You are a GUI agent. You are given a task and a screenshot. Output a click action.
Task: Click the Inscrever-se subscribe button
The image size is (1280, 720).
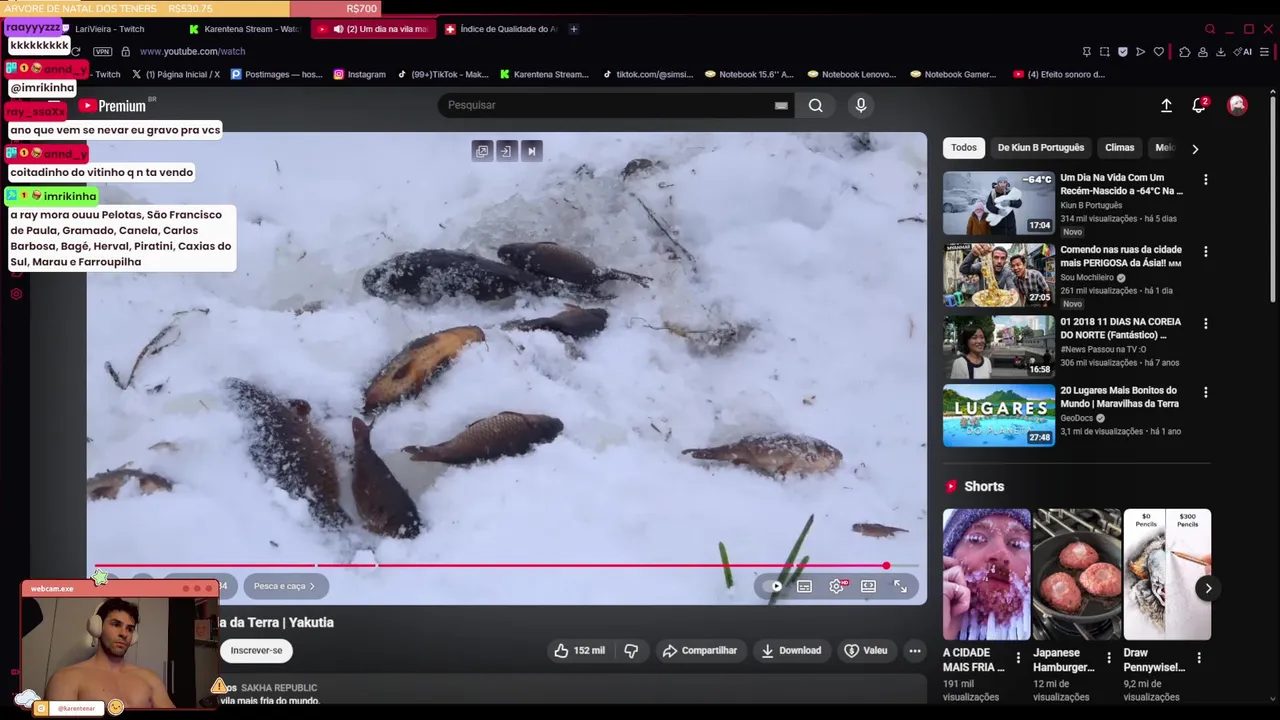(x=256, y=650)
